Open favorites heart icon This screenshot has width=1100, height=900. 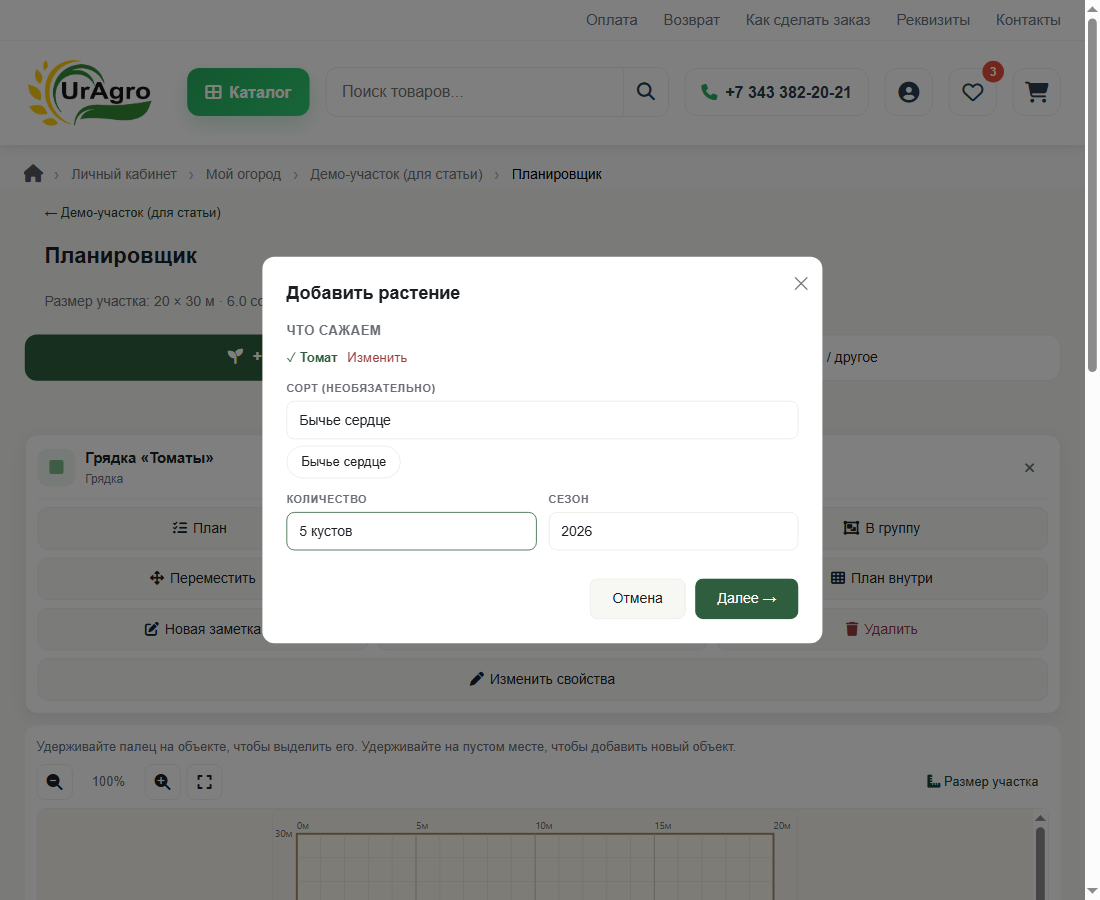click(972, 92)
